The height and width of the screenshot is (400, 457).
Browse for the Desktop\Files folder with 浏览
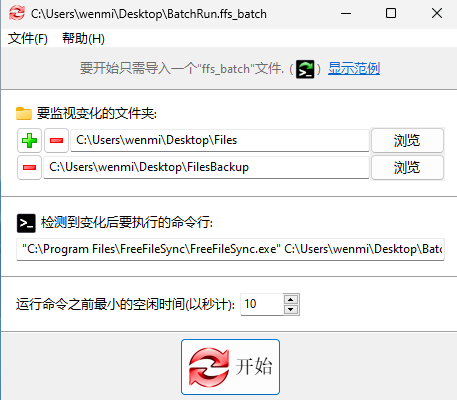click(407, 140)
